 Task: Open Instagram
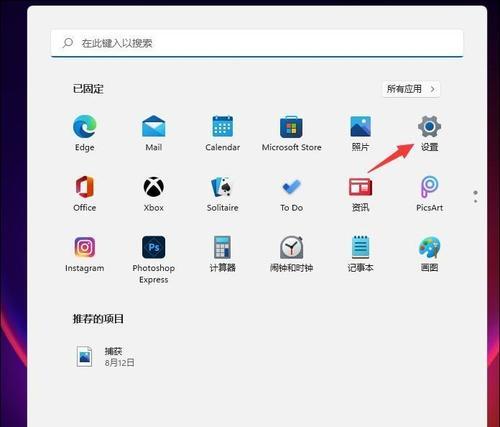click(85, 254)
